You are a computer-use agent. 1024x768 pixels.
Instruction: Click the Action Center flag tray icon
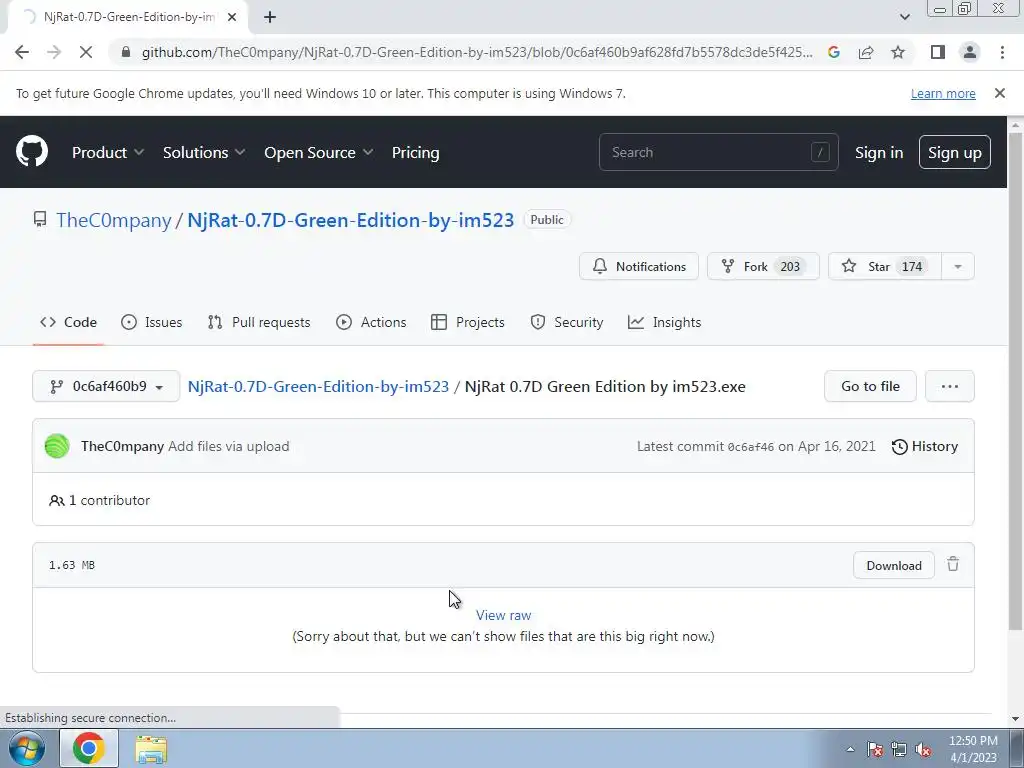[875, 749]
